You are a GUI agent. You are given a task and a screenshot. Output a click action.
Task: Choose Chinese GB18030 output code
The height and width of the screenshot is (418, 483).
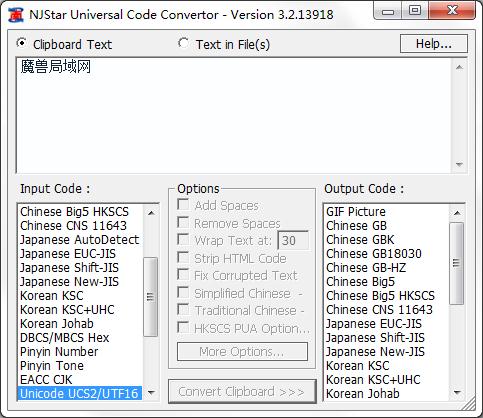(387, 254)
